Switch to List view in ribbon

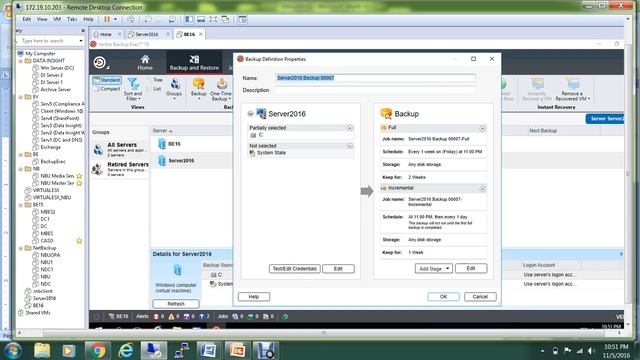pyautogui.click(x=157, y=89)
